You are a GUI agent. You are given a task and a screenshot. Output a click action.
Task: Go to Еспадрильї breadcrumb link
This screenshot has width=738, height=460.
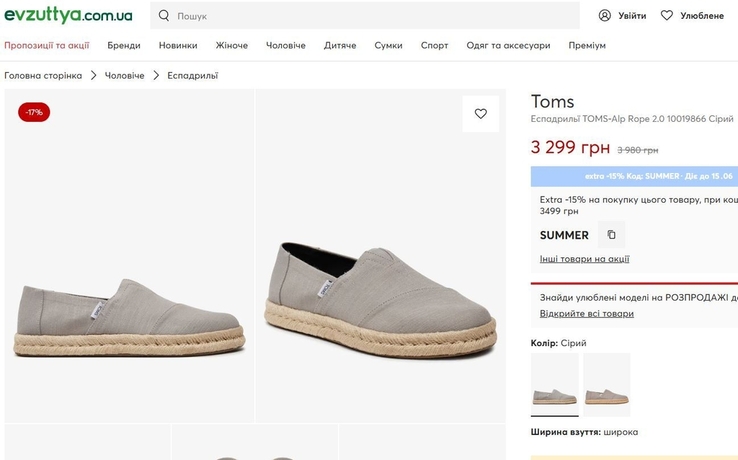click(193, 75)
